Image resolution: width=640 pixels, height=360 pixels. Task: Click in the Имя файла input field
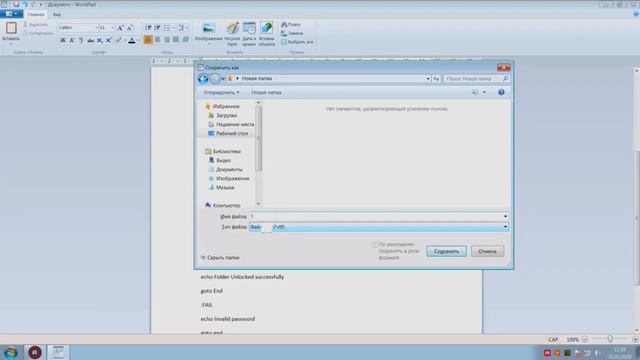[x=376, y=216]
